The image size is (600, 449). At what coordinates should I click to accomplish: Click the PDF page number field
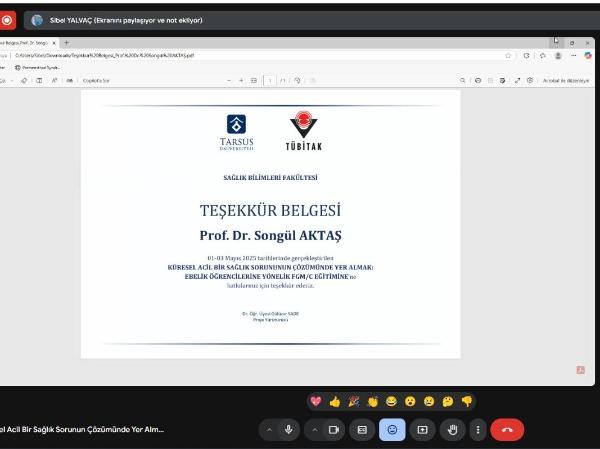click(x=270, y=80)
